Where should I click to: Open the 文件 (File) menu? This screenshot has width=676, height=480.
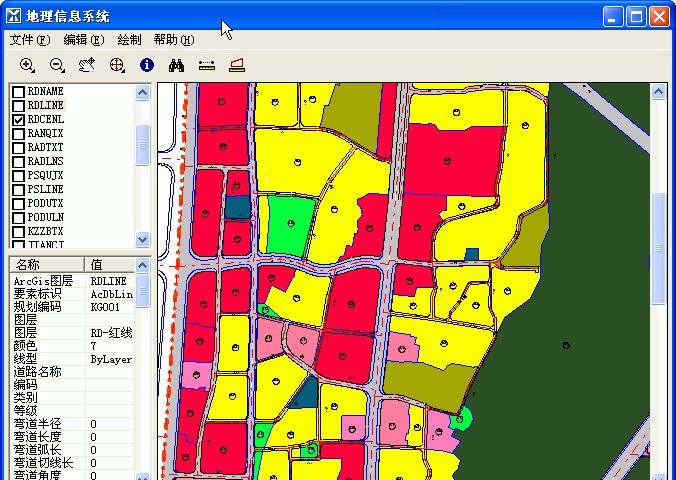(29, 40)
